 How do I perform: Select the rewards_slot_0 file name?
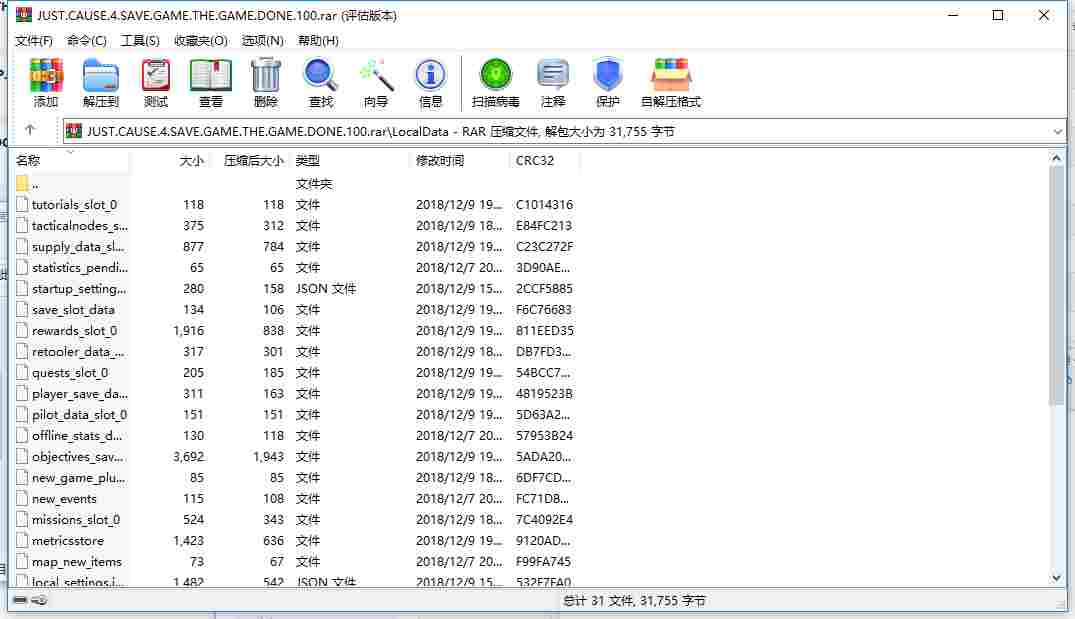[x=74, y=330]
